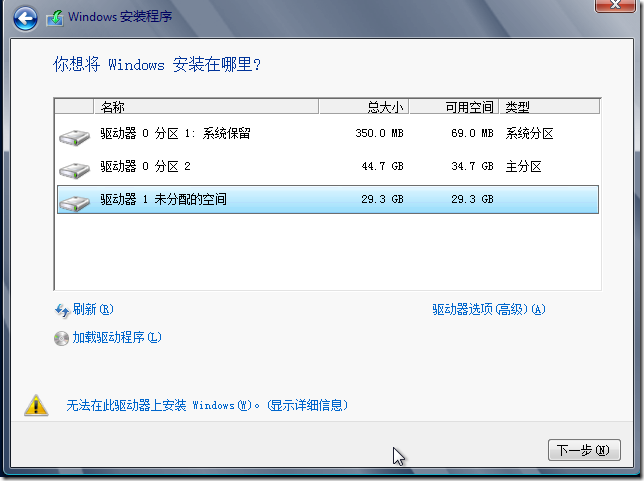This screenshot has width=644, height=481.
Task: Open 驱动器选项(高级)(A) link
Action: (x=489, y=309)
